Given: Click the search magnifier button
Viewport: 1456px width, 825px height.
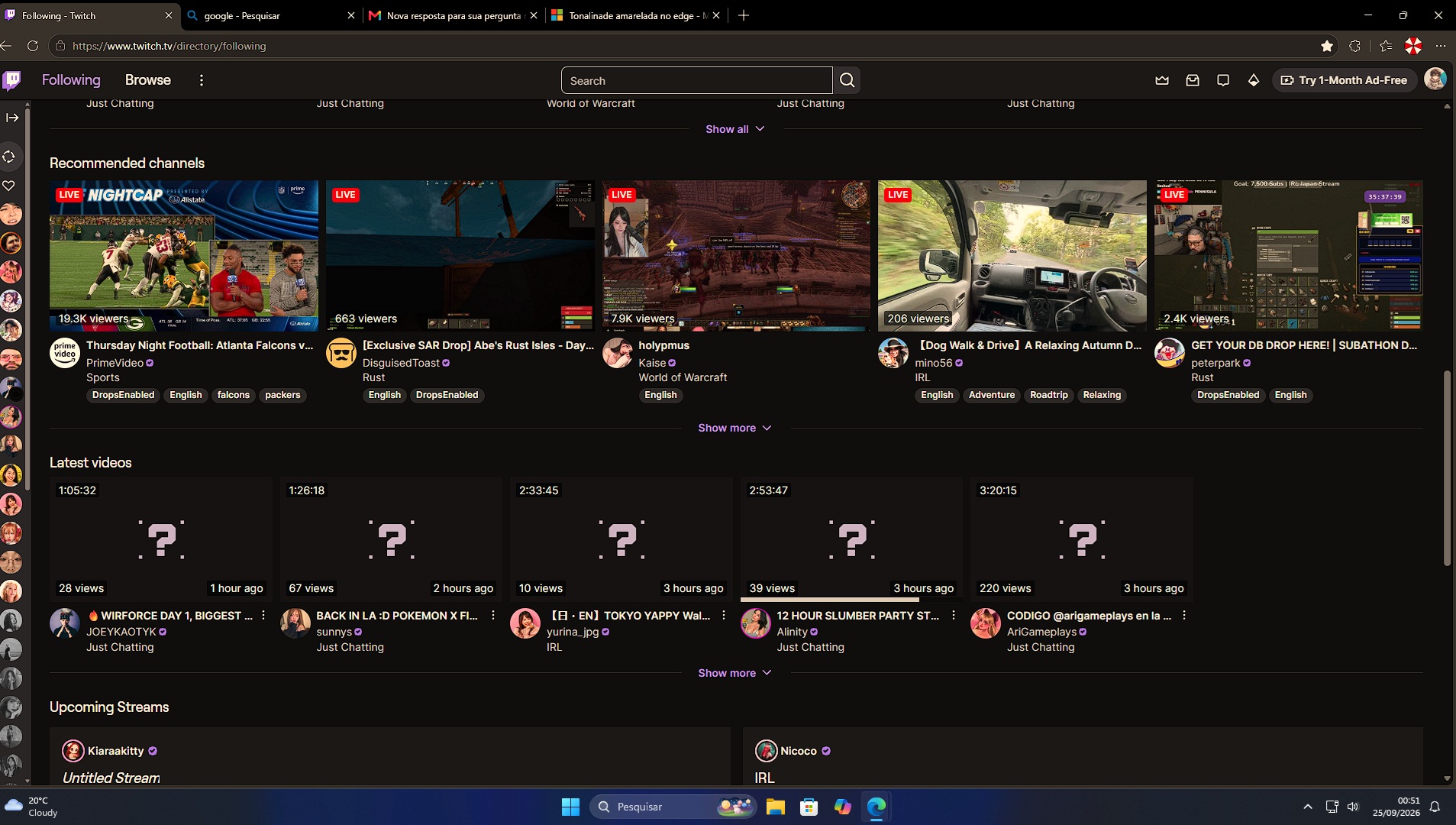Looking at the screenshot, I should (x=847, y=80).
